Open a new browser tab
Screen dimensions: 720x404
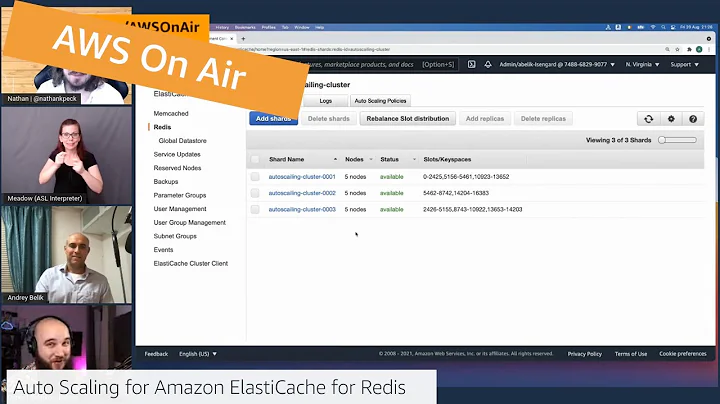point(243,39)
